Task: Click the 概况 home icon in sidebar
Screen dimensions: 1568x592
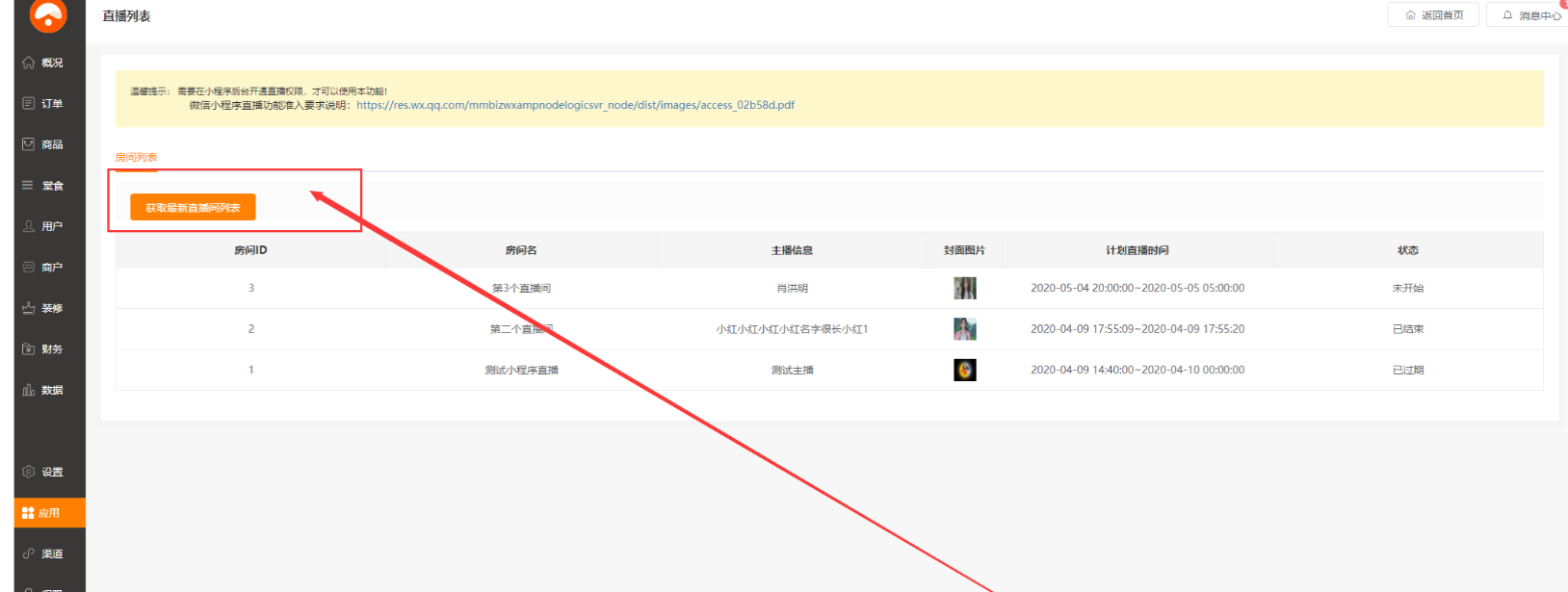Action: pyautogui.click(x=29, y=63)
